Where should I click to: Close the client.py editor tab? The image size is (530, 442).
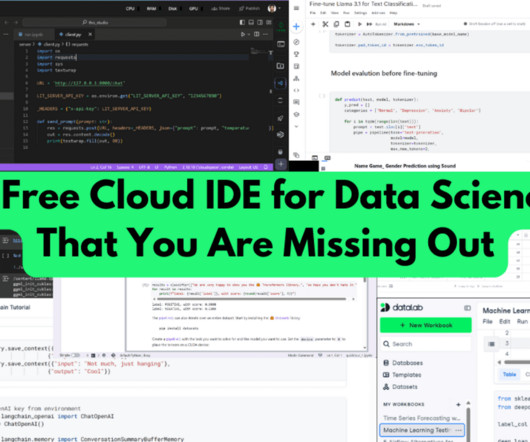90,34
